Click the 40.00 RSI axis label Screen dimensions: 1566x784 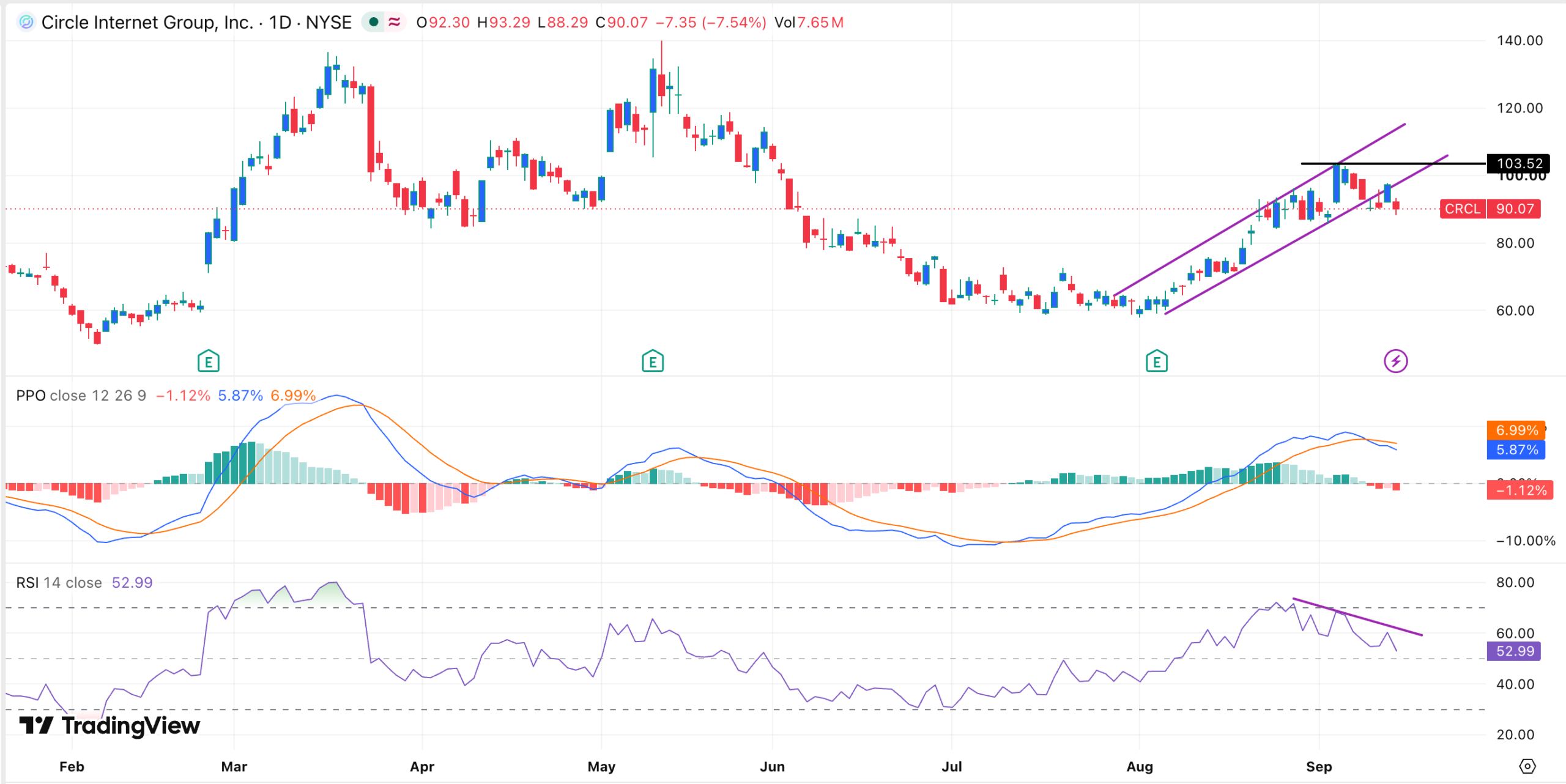click(1515, 684)
